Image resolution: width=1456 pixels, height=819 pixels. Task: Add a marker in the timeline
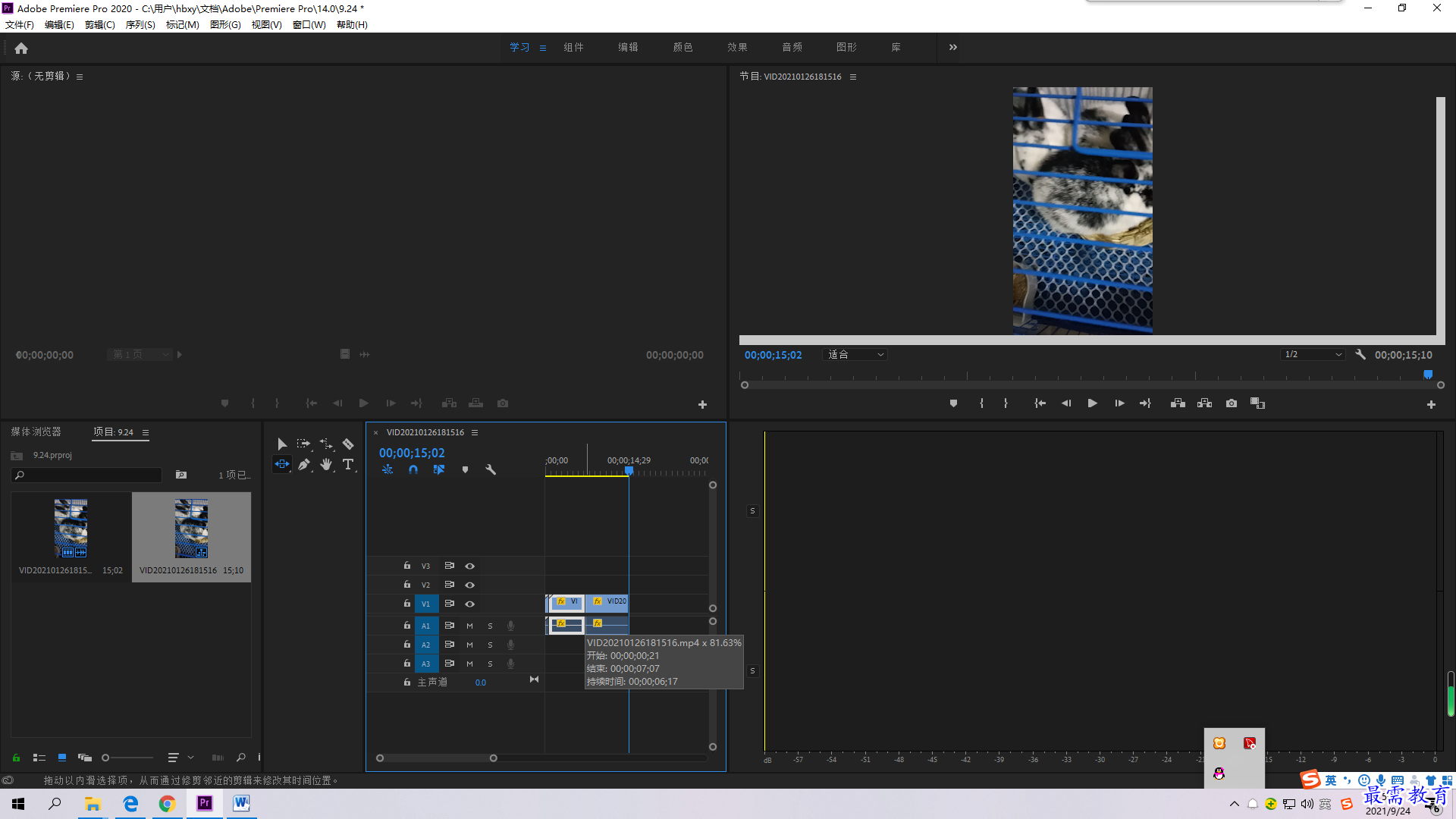[x=465, y=469]
